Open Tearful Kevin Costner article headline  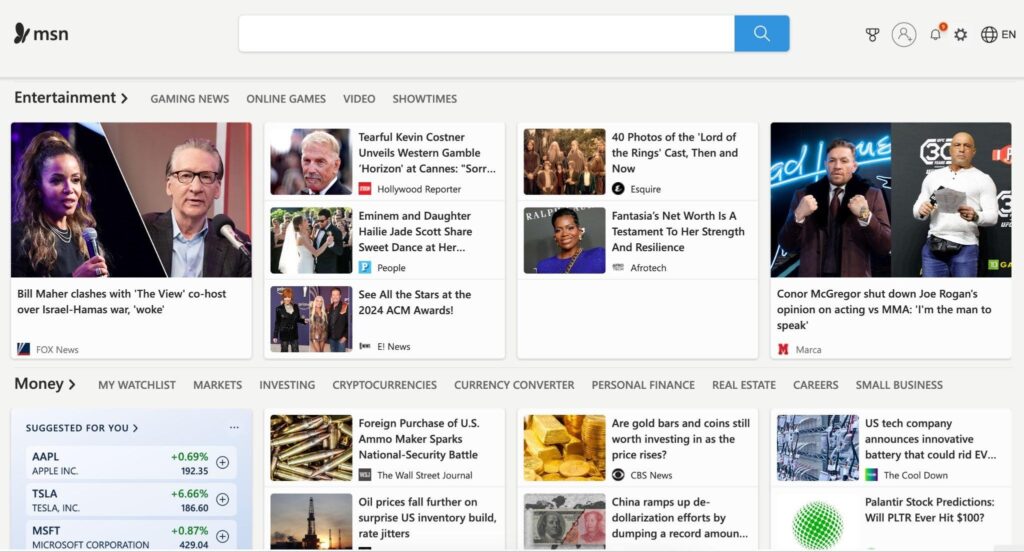[427, 152]
